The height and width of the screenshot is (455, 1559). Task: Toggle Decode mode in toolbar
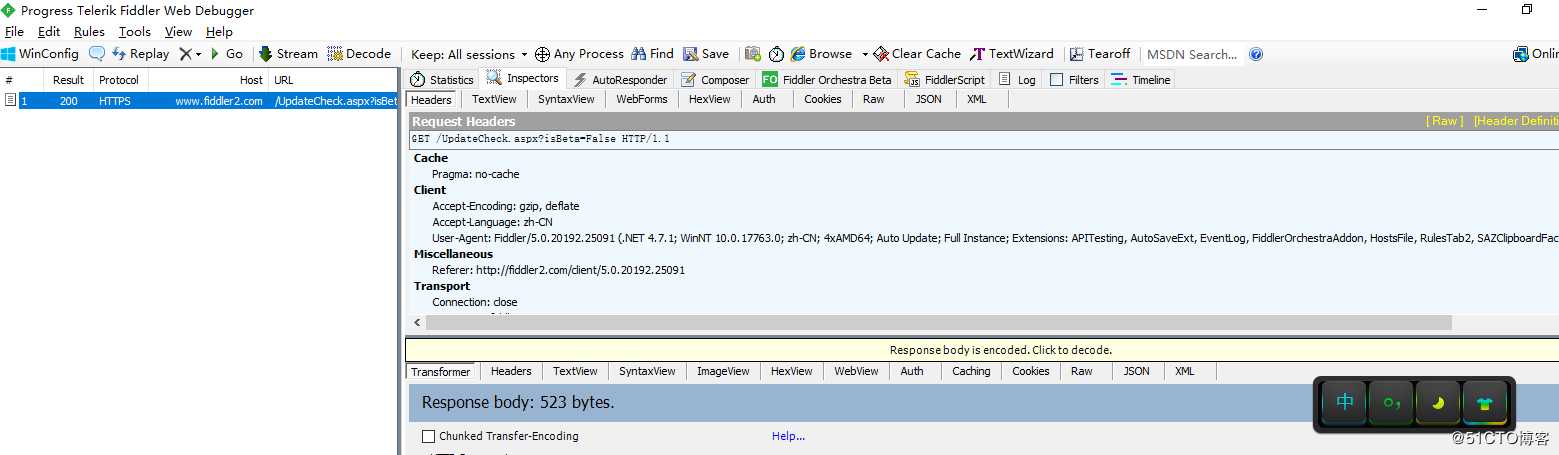[359, 54]
